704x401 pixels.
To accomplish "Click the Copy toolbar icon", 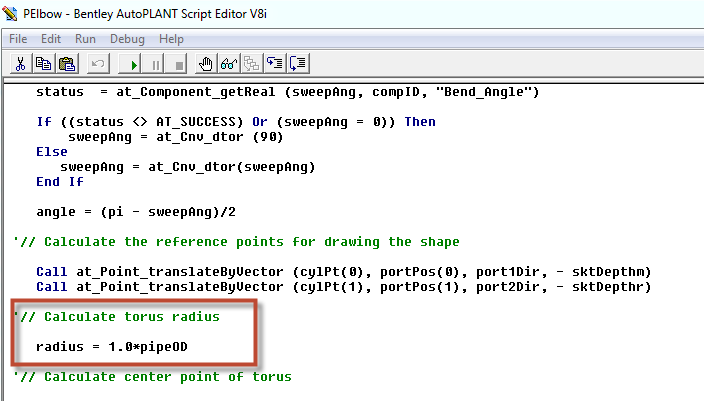I will click(x=44, y=64).
